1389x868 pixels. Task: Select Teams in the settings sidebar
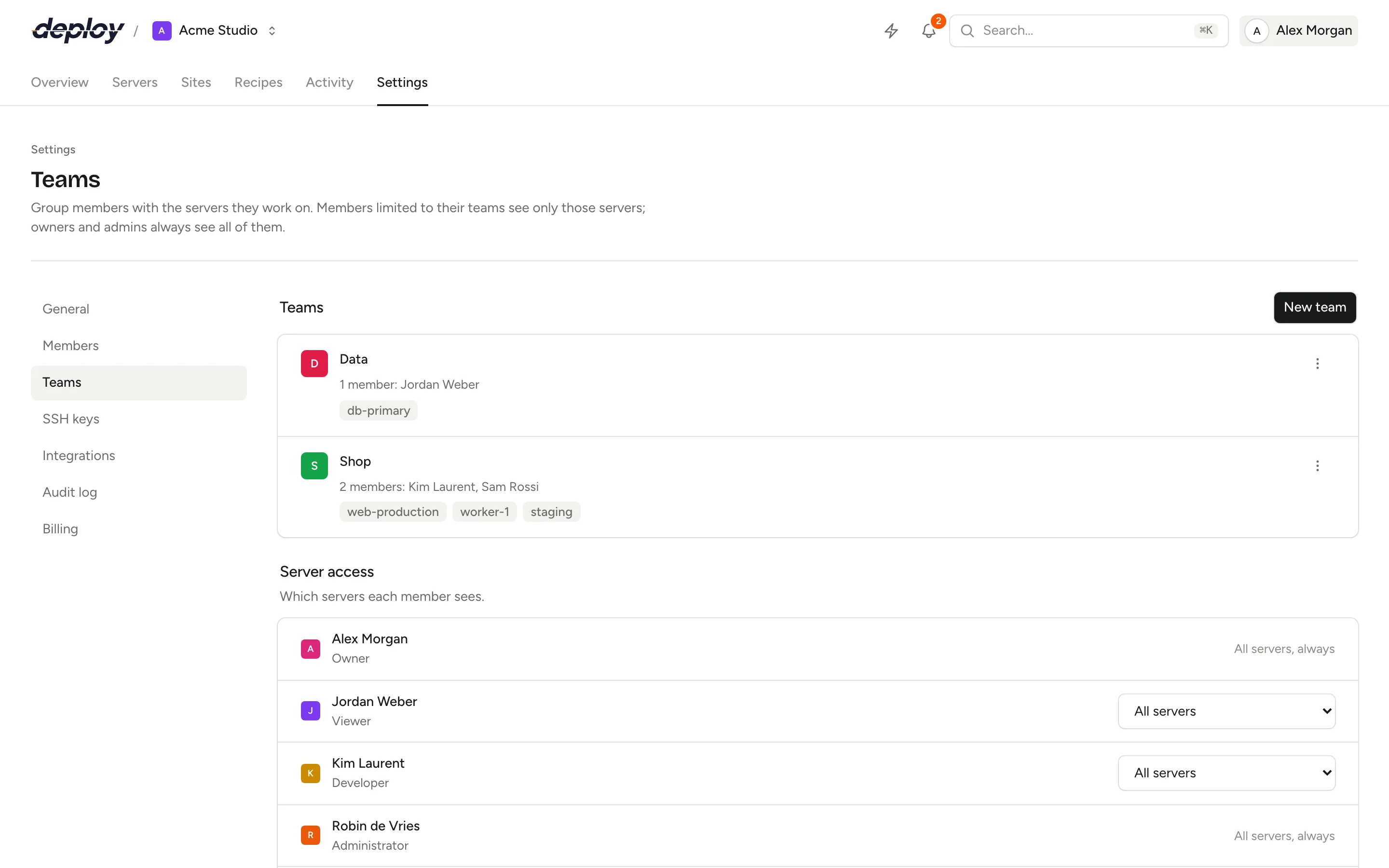139,382
